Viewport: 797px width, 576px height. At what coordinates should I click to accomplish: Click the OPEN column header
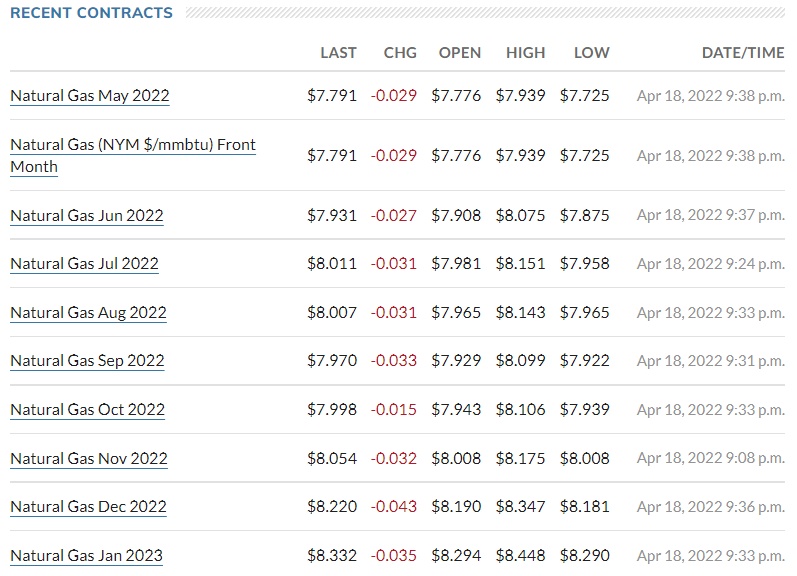tap(460, 53)
